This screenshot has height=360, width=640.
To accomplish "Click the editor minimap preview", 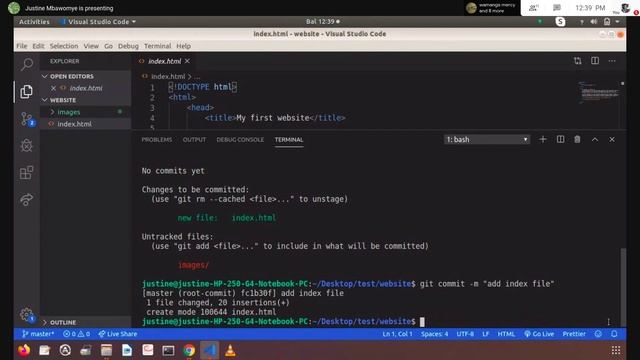I will (599, 93).
